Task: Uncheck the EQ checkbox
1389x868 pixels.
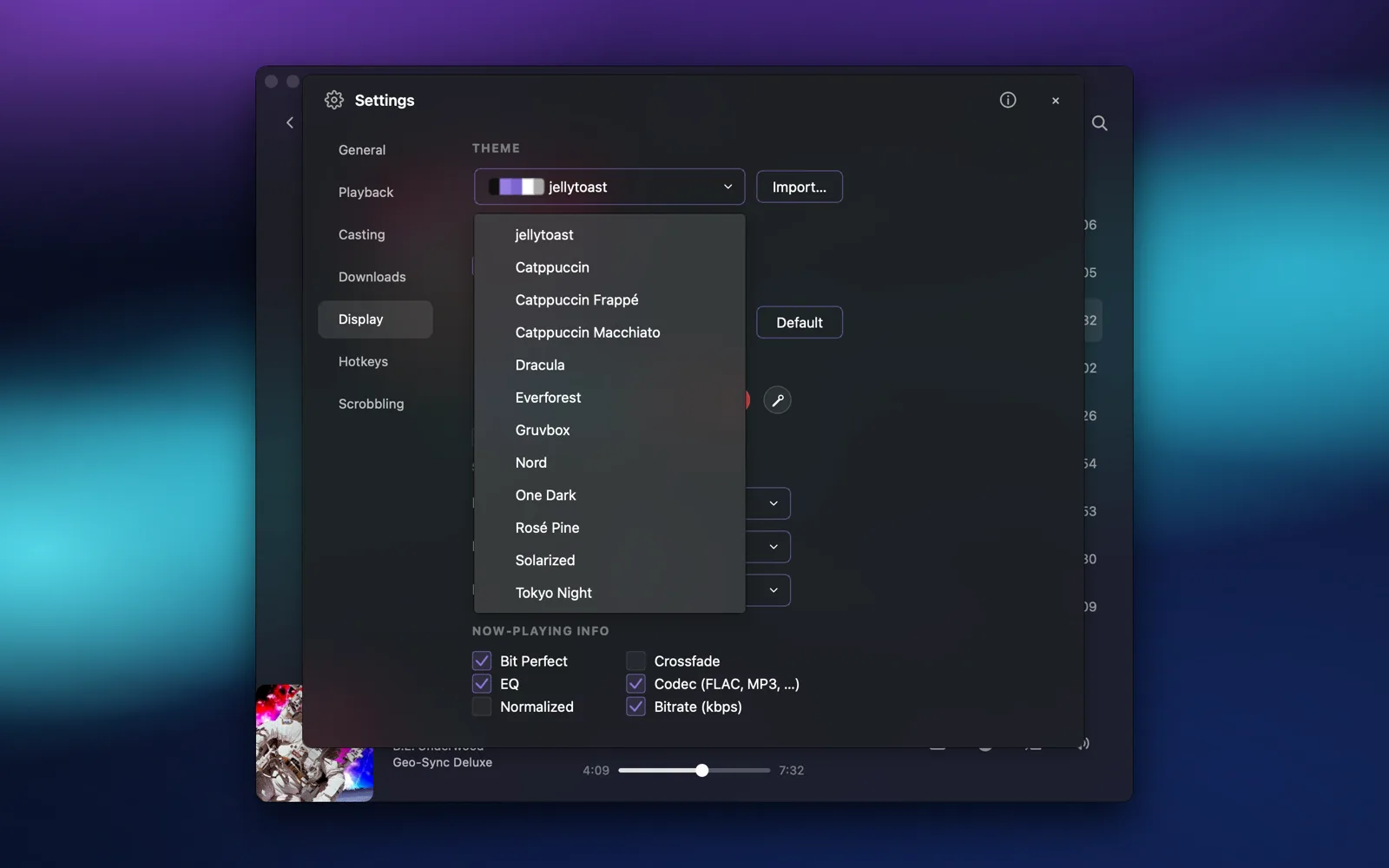Action: pyautogui.click(x=482, y=684)
